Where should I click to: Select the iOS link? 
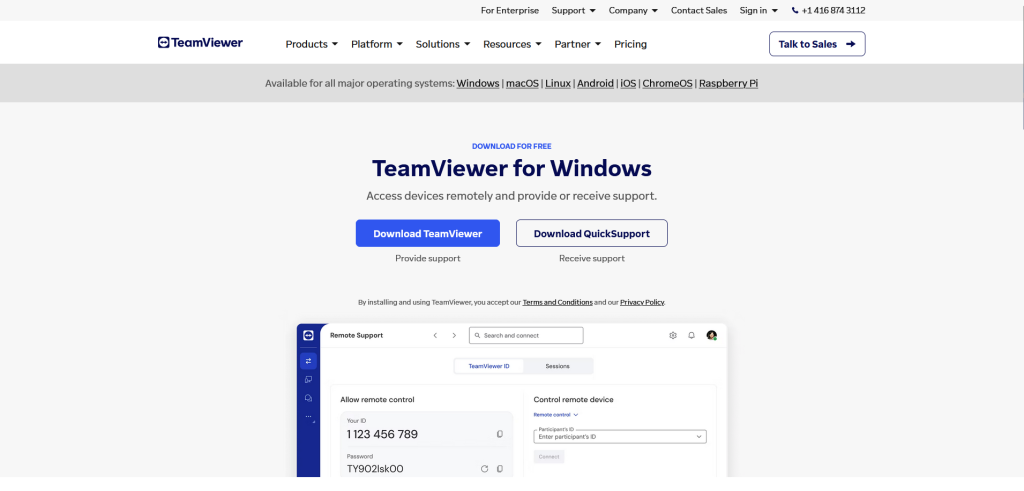[628, 84]
